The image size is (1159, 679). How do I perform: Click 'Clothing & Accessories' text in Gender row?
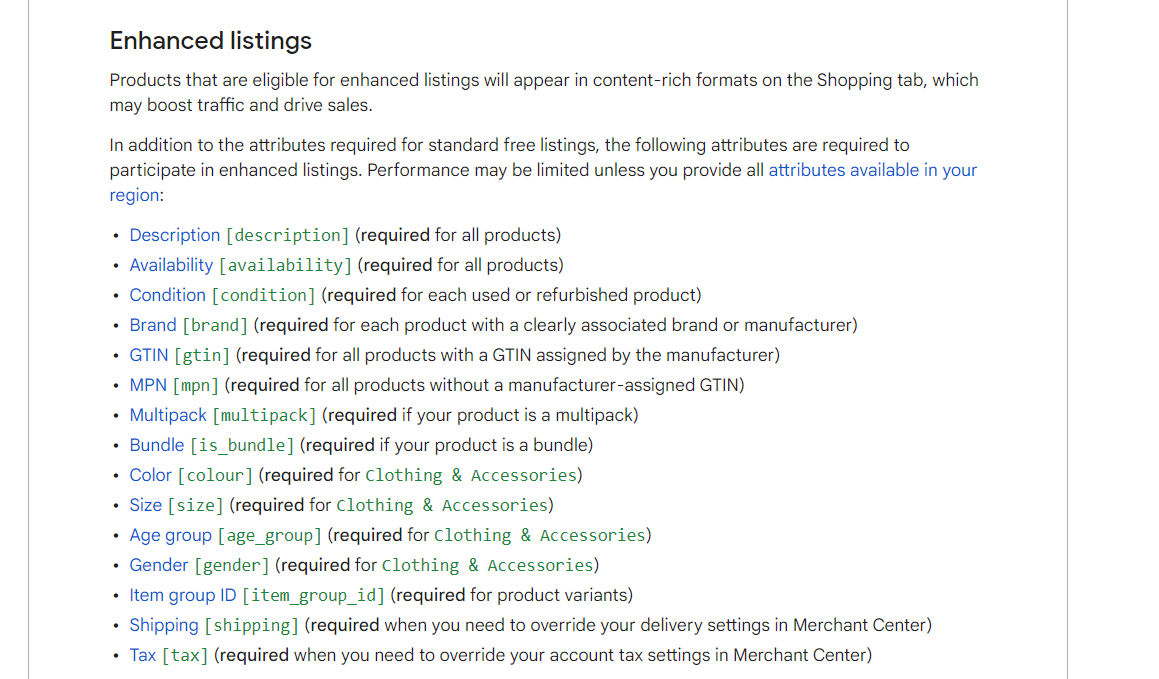[488, 565]
